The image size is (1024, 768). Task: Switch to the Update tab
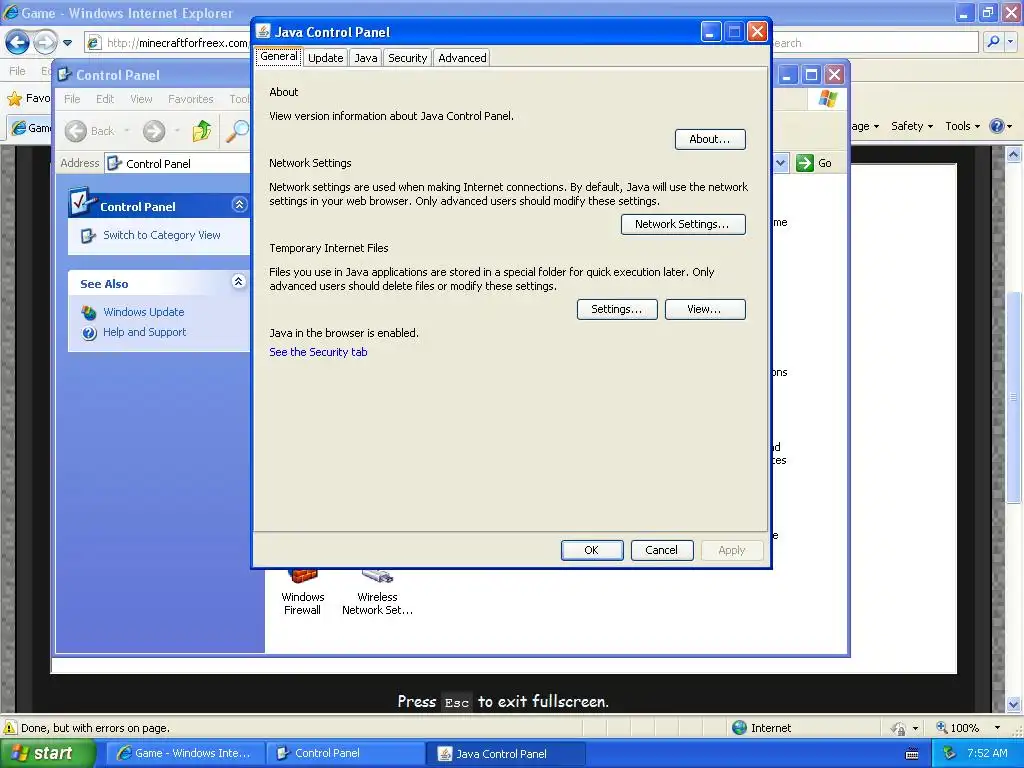[325, 58]
